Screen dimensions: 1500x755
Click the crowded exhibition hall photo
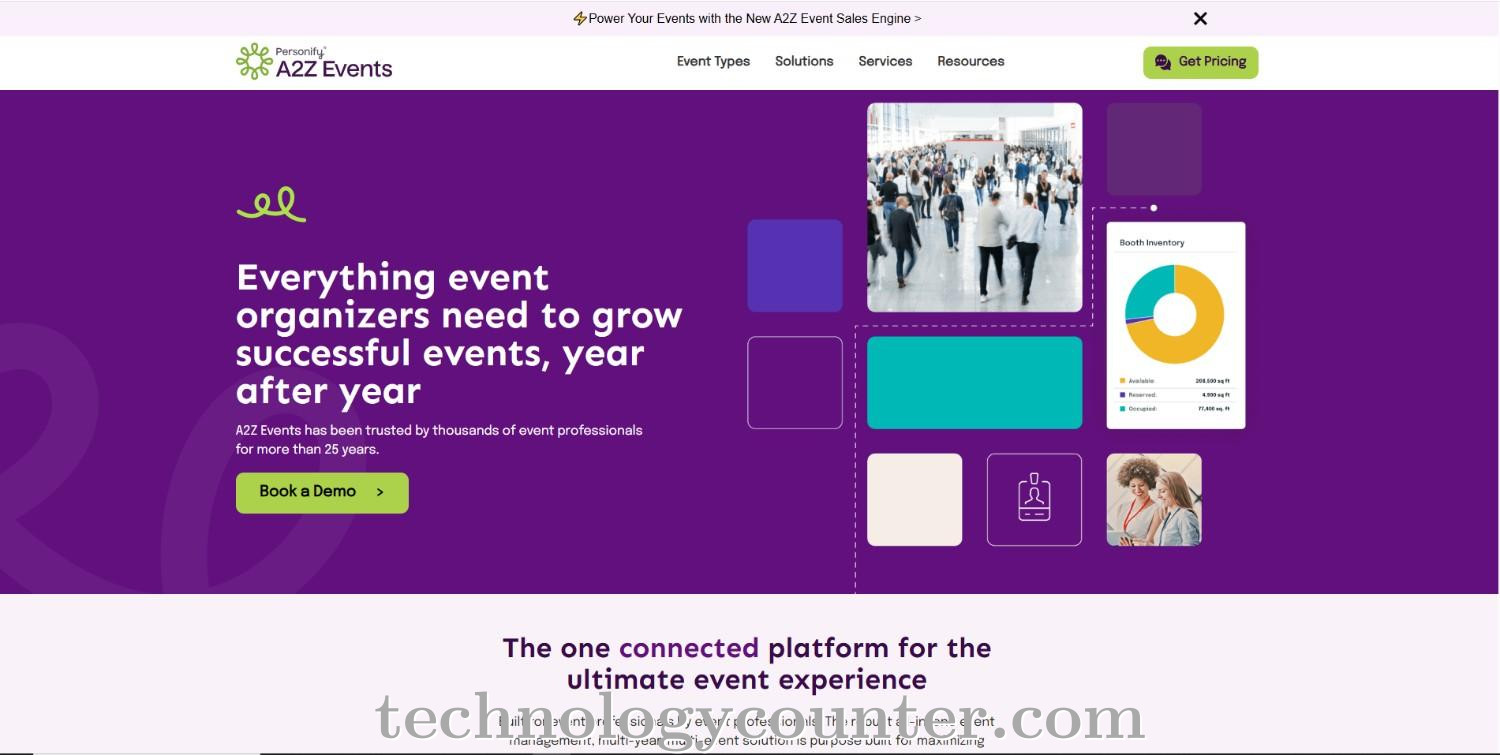click(x=974, y=207)
